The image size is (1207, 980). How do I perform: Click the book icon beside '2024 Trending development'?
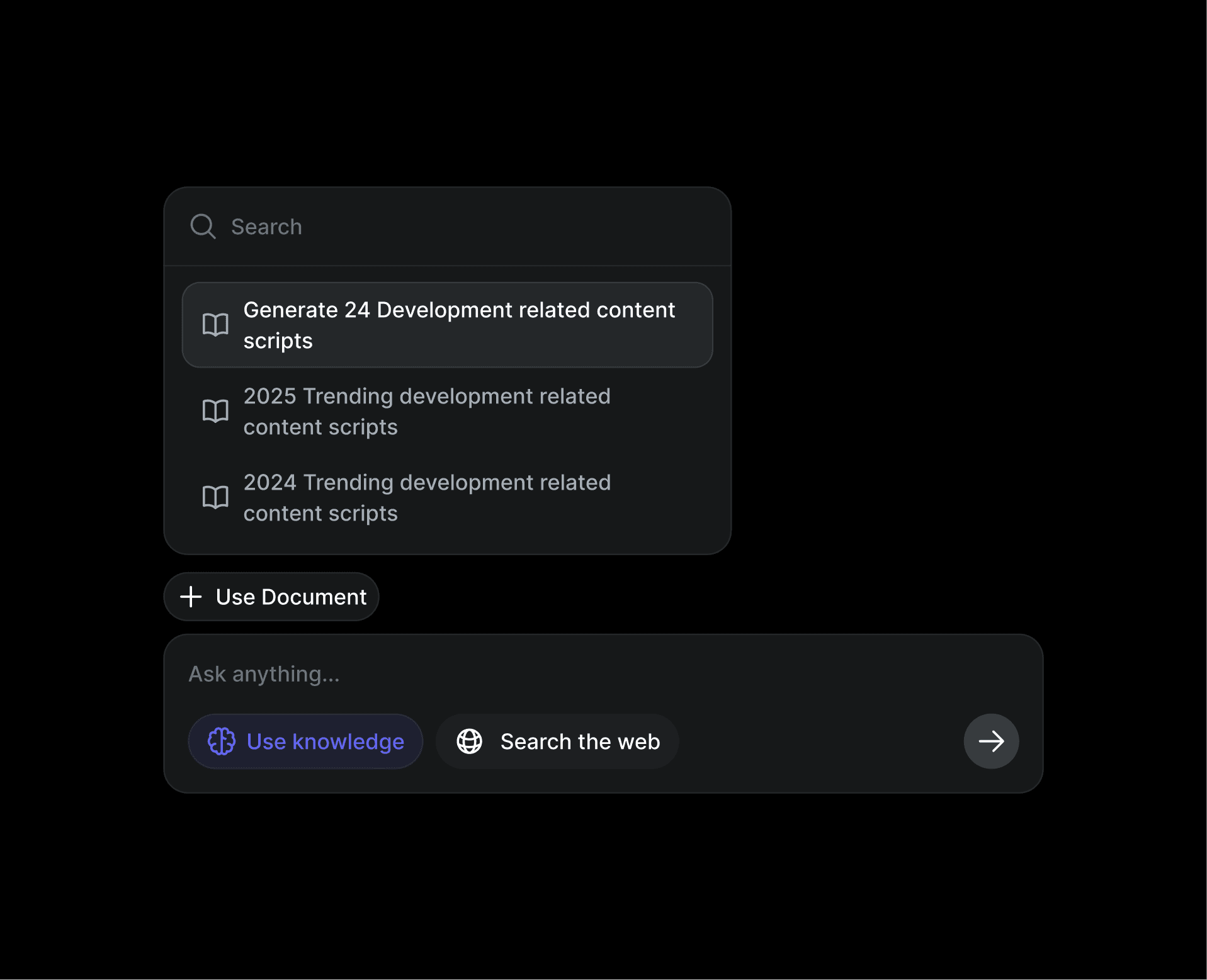215,497
